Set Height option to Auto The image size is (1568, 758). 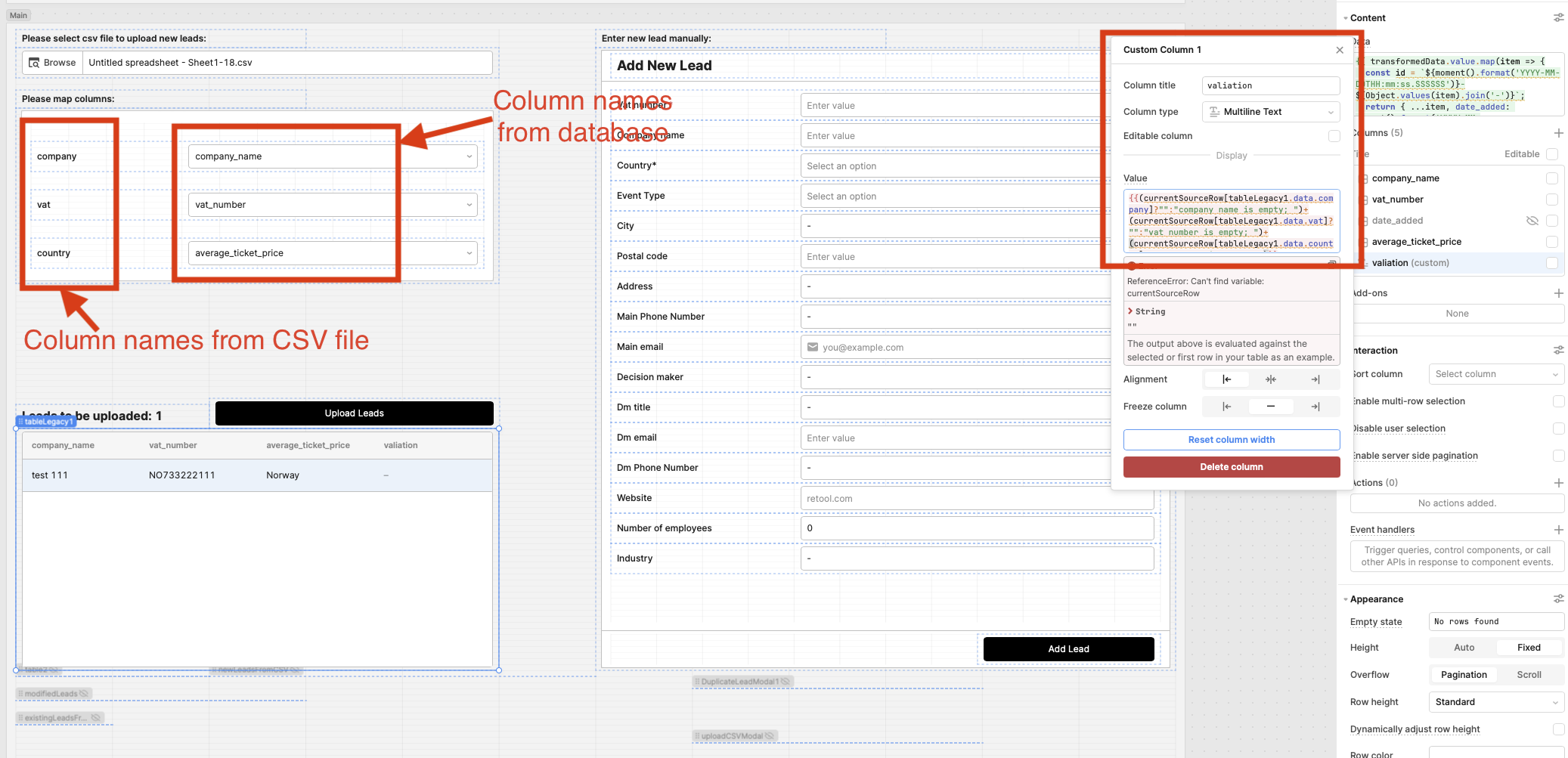(x=1464, y=648)
